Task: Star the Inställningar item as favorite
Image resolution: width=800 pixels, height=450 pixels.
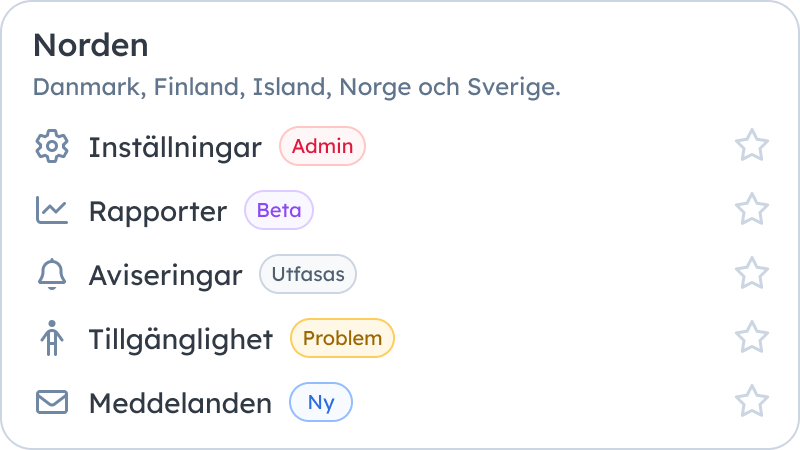Action: [x=752, y=146]
